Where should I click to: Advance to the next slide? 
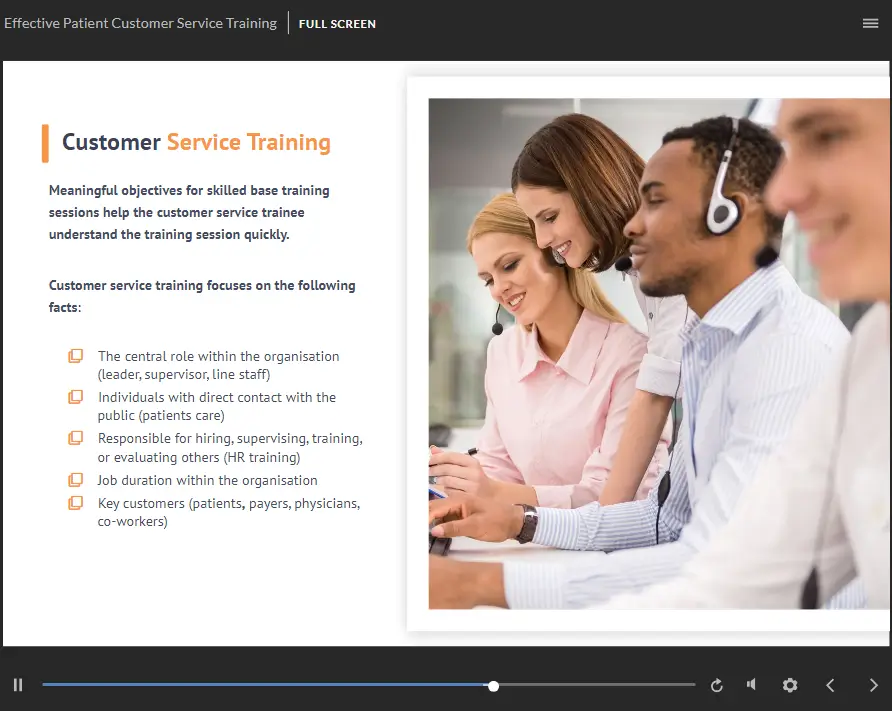pos(873,685)
